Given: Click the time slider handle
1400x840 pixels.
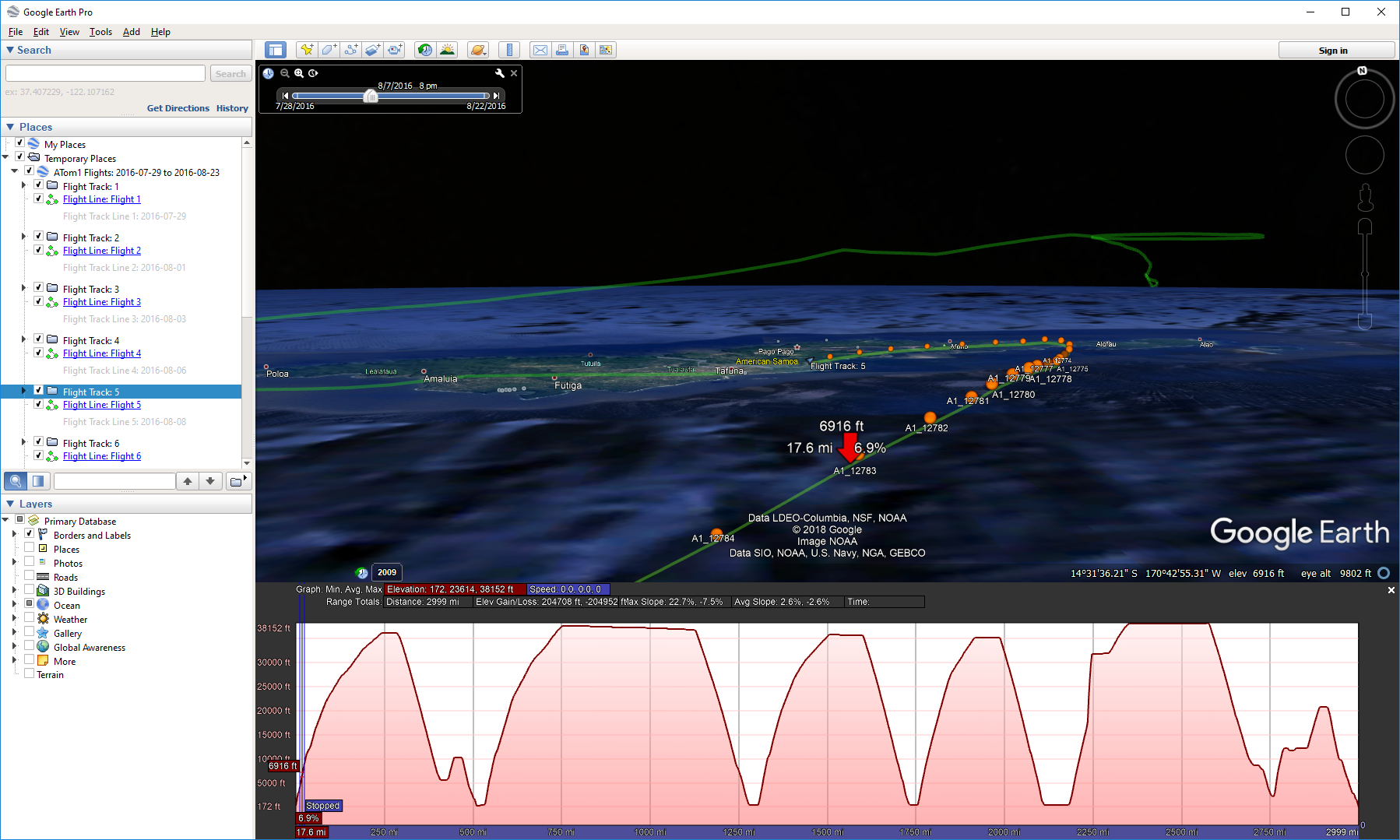Looking at the screenshot, I should (371, 97).
